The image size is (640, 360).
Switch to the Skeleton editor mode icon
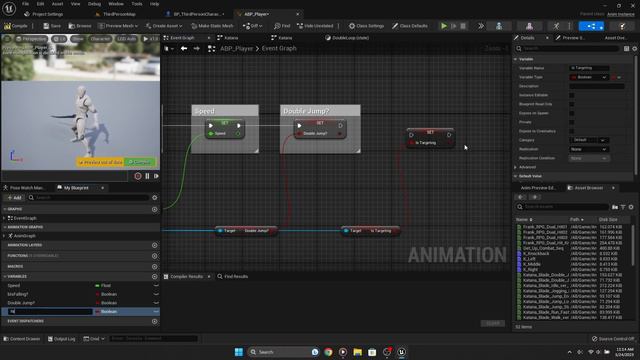point(499,26)
